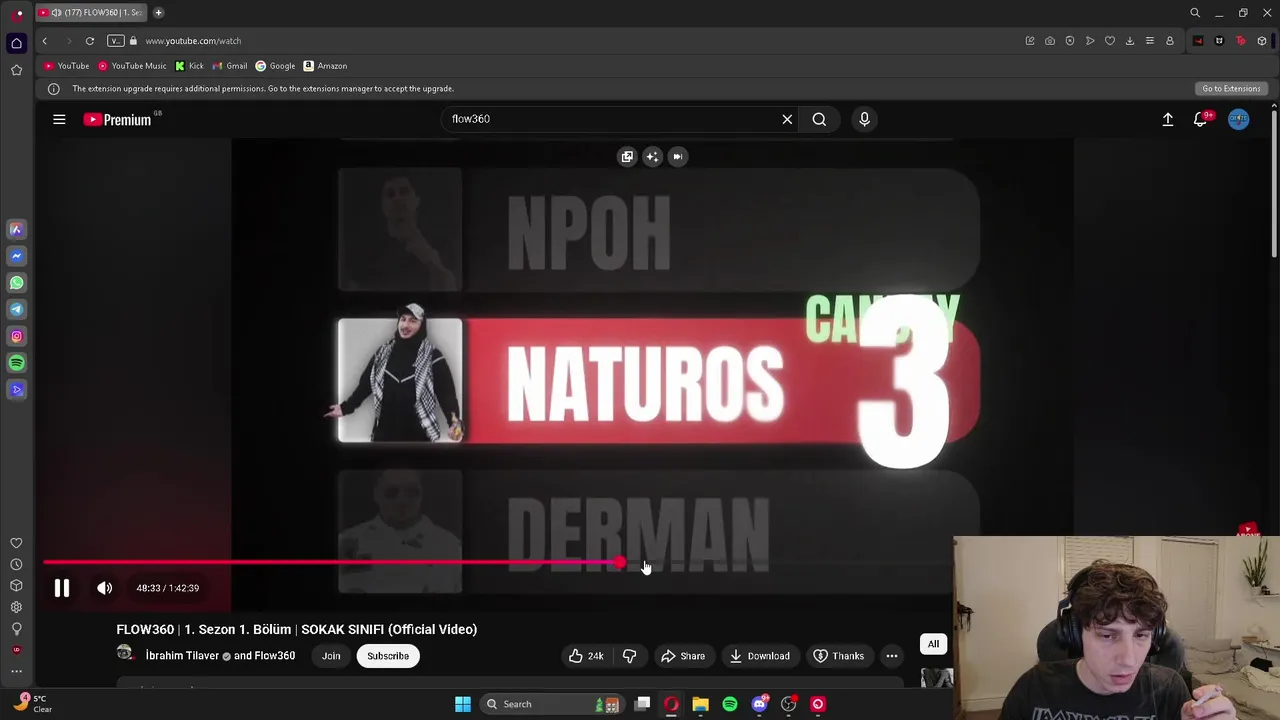The image size is (1280, 720).
Task: Start voice search with microphone icon
Action: tap(864, 119)
